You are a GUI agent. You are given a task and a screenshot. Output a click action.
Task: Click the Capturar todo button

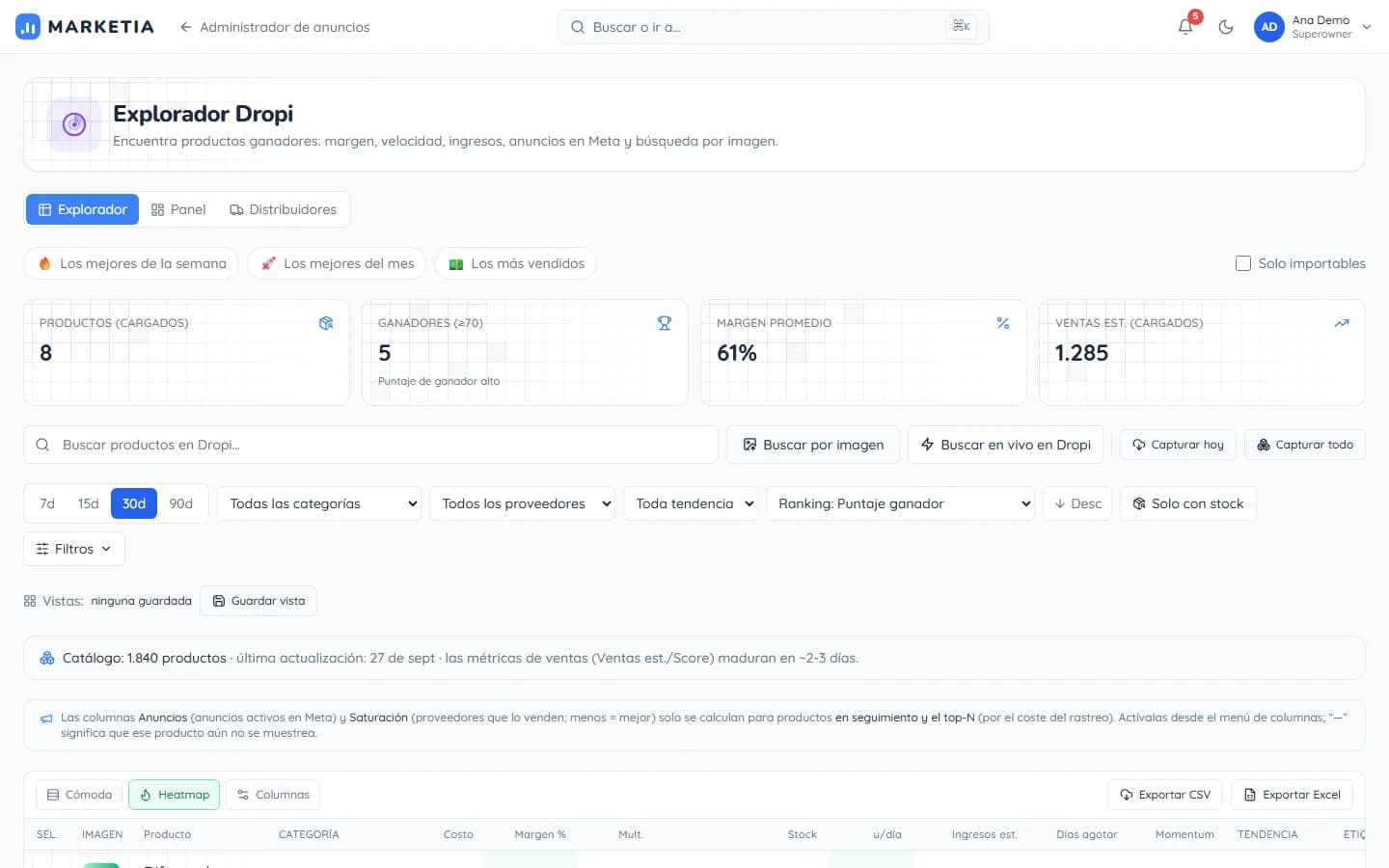pyautogui.click(x=1305, y=445)
